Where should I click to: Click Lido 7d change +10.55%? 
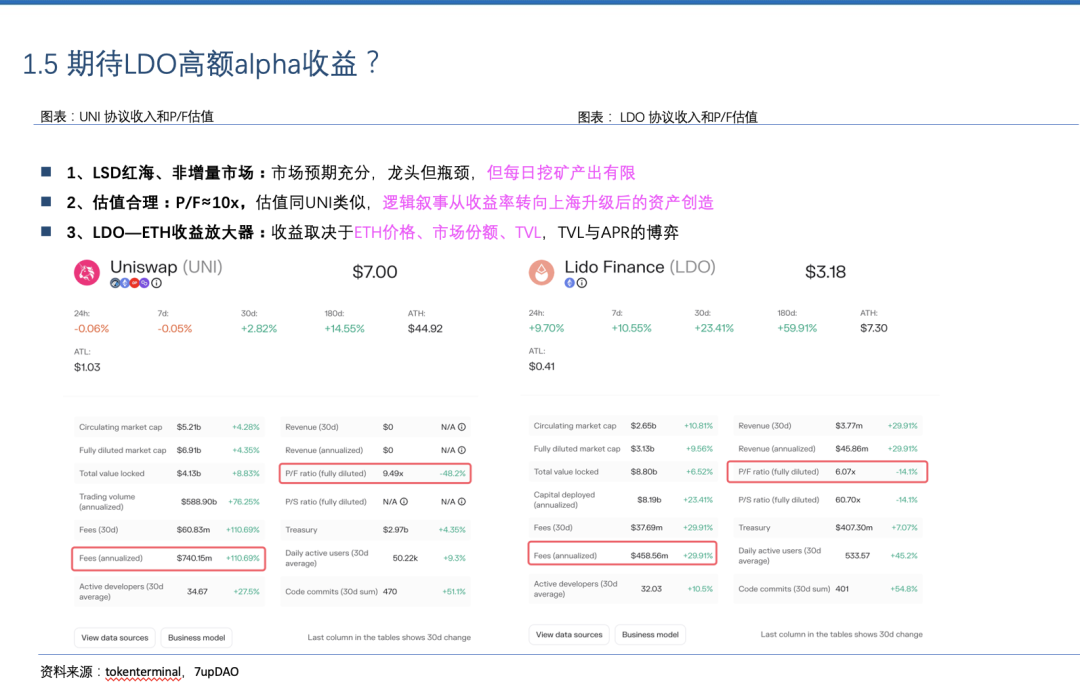coord(632,328)
